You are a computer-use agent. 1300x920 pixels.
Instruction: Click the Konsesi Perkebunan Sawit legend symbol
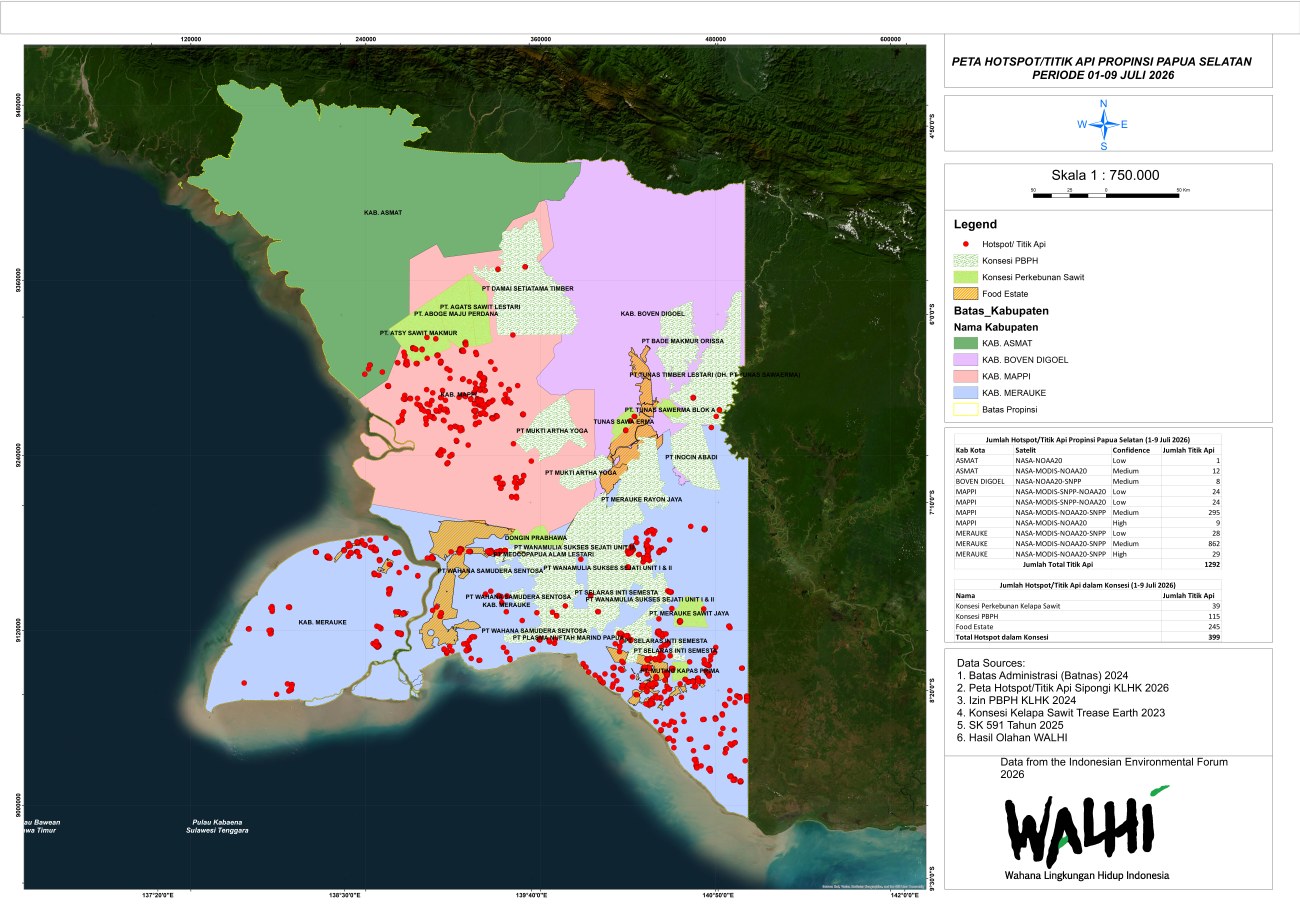coord(967,277)
